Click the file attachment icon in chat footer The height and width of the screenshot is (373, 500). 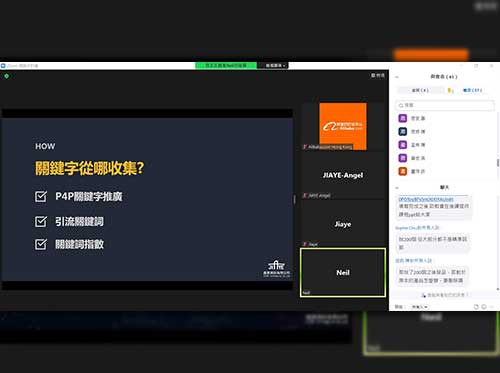point(476,307)
